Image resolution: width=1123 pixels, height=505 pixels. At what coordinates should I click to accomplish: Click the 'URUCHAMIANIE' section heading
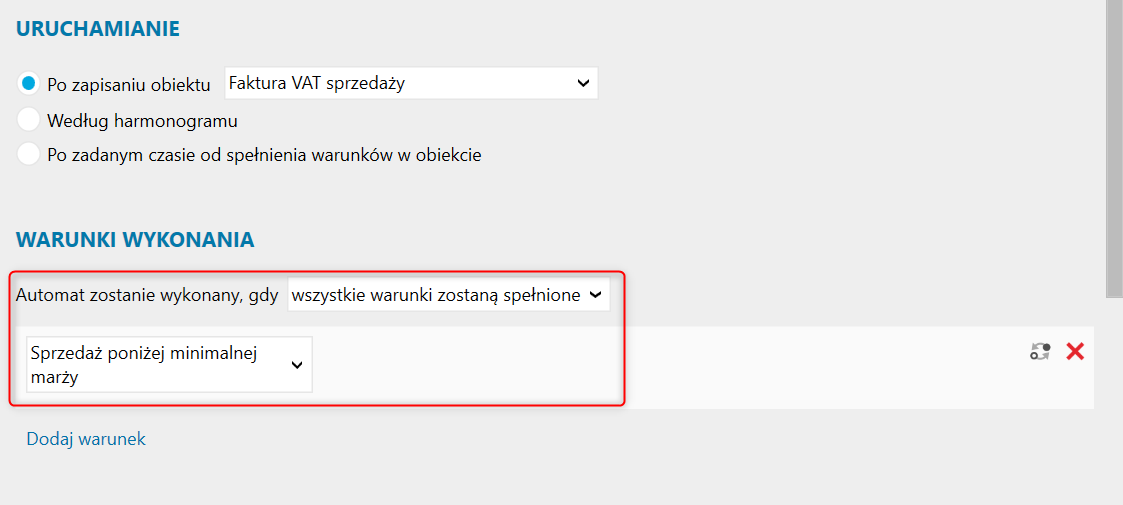[x=98, y=28]
